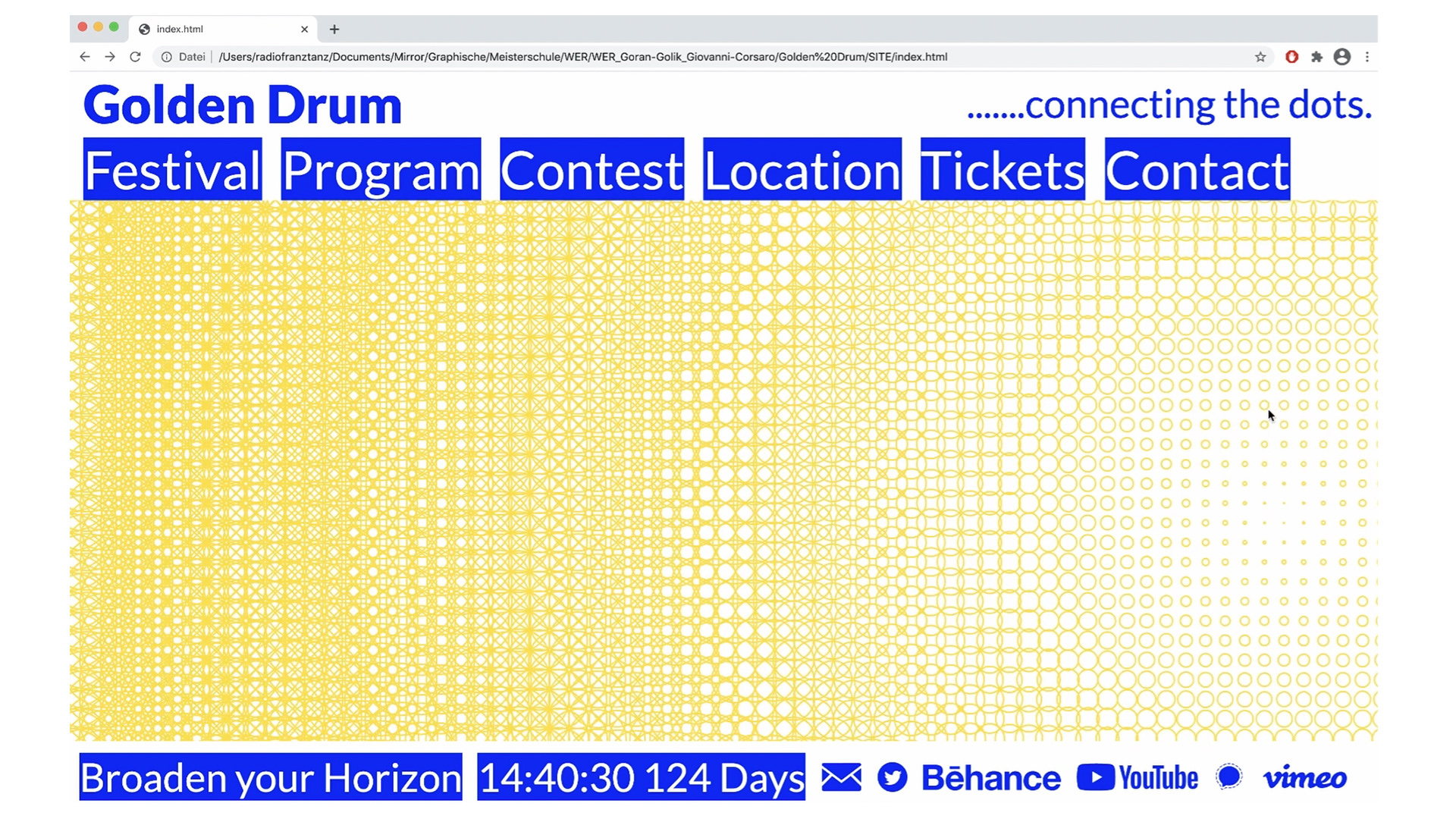The image size is (1456, 819).
Task: Open Chrome's three-dot menu
Action: (x=1367, y=57)
